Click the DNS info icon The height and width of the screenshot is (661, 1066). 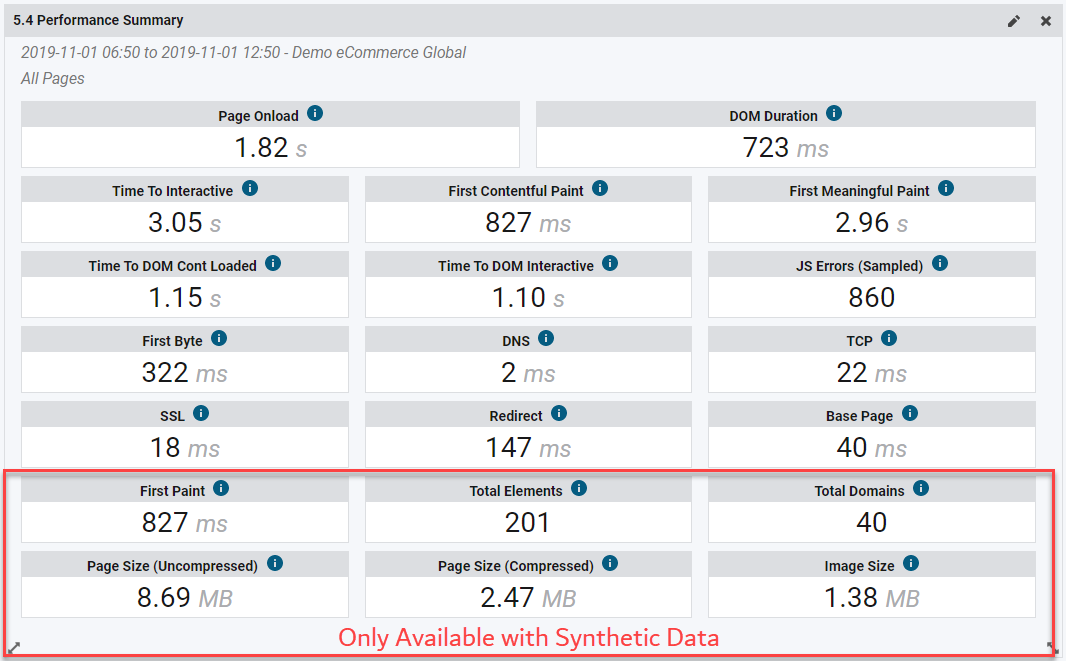[x=546, y=338]
